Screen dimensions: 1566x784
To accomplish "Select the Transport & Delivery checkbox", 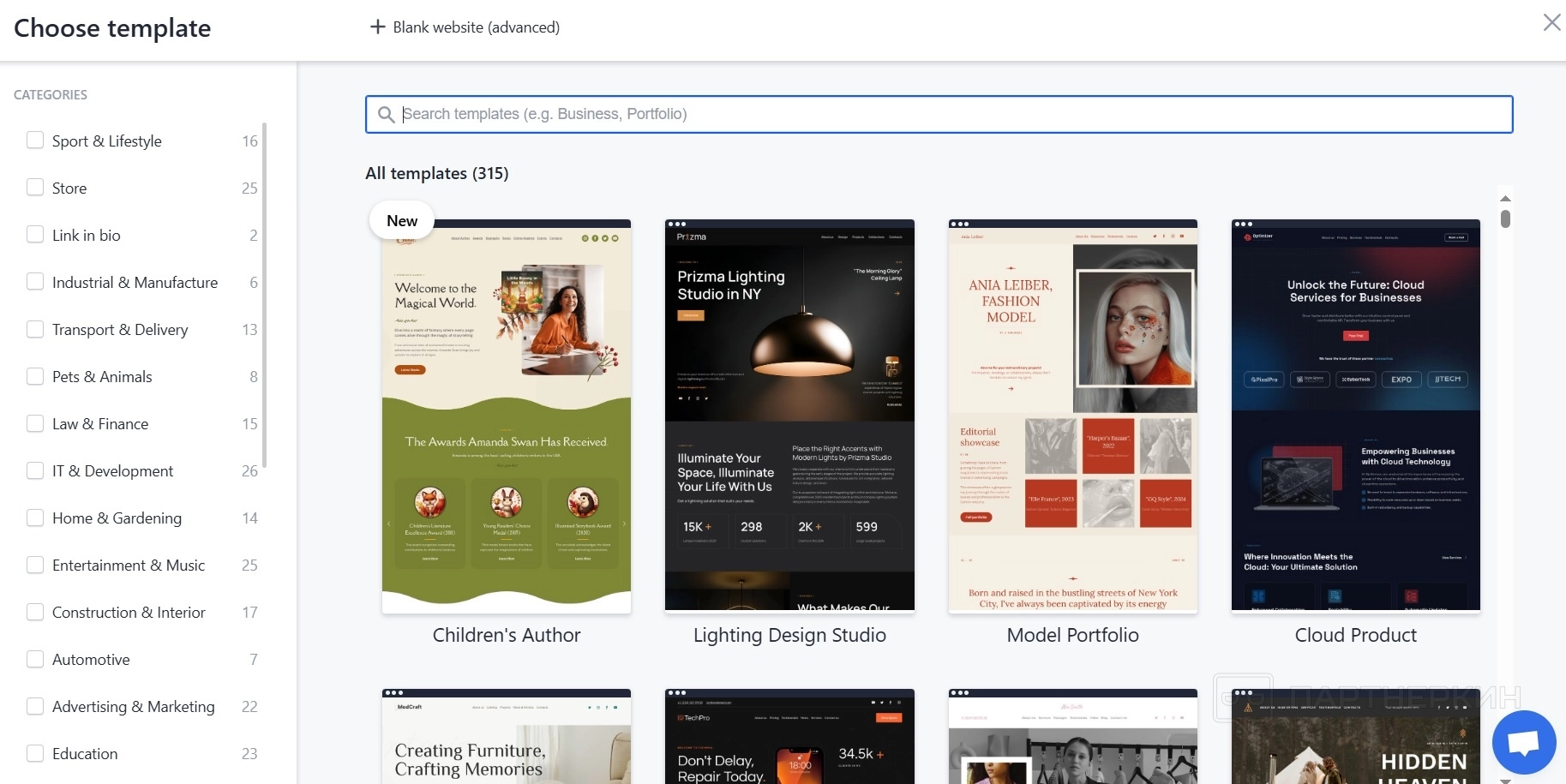I will pos(35,328).
